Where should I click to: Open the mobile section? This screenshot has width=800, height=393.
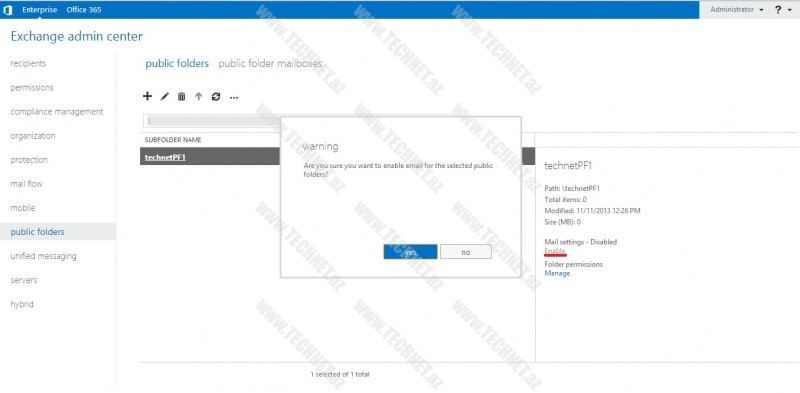(x=23, y=208)
